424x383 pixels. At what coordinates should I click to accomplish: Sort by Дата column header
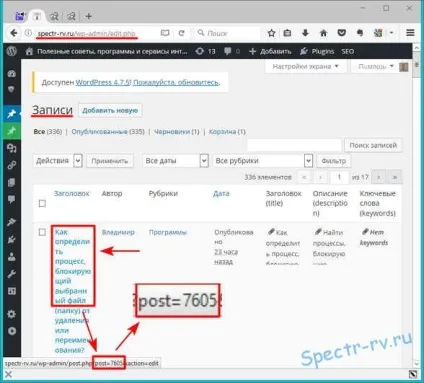pyautogui.click(x=221, y=193)
